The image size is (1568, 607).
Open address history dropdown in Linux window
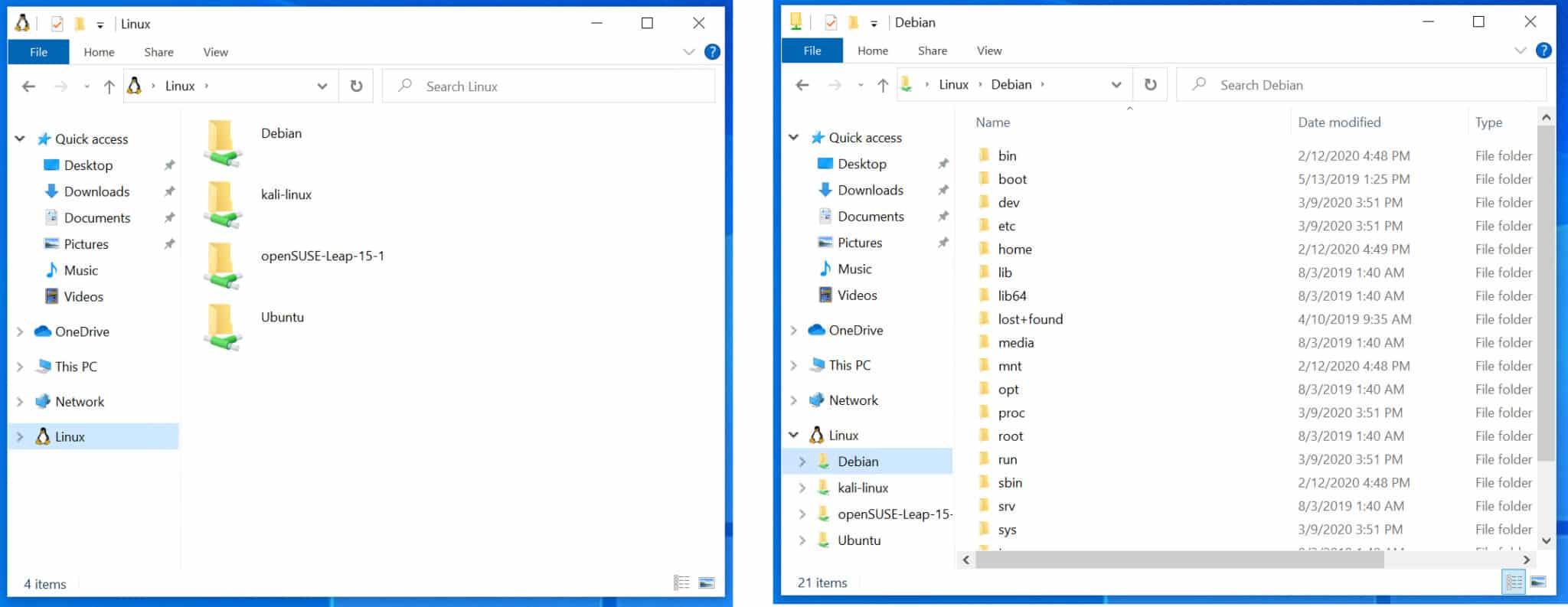coord(322,86)
